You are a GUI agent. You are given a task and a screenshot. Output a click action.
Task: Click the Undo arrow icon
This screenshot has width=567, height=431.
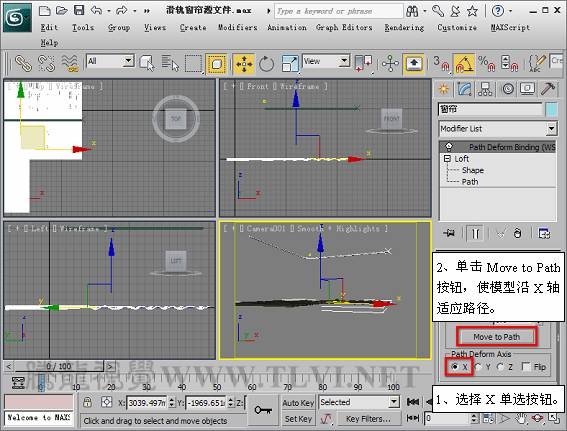(96, 10)
